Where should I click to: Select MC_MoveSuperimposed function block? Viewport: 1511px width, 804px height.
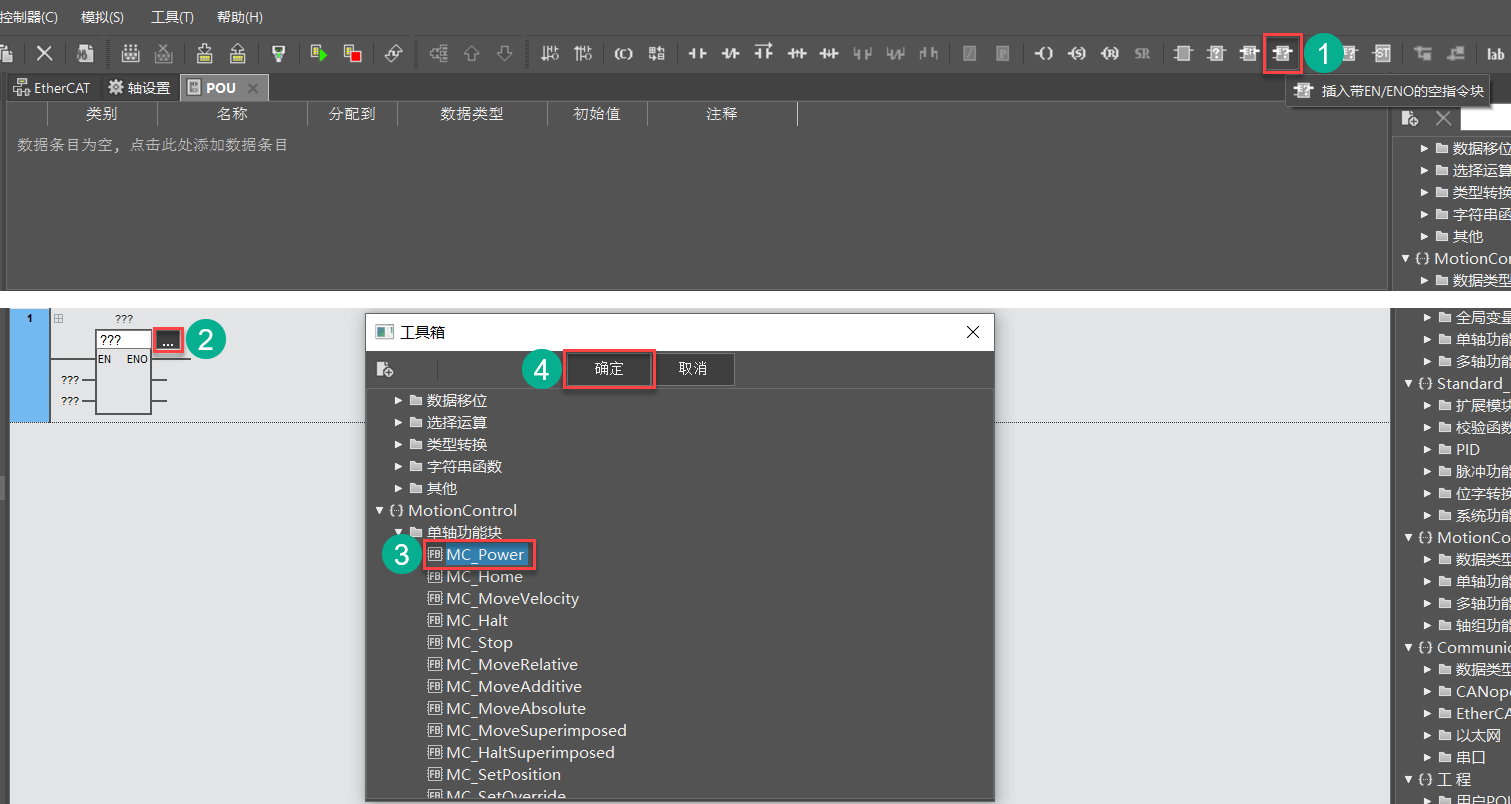536,730
